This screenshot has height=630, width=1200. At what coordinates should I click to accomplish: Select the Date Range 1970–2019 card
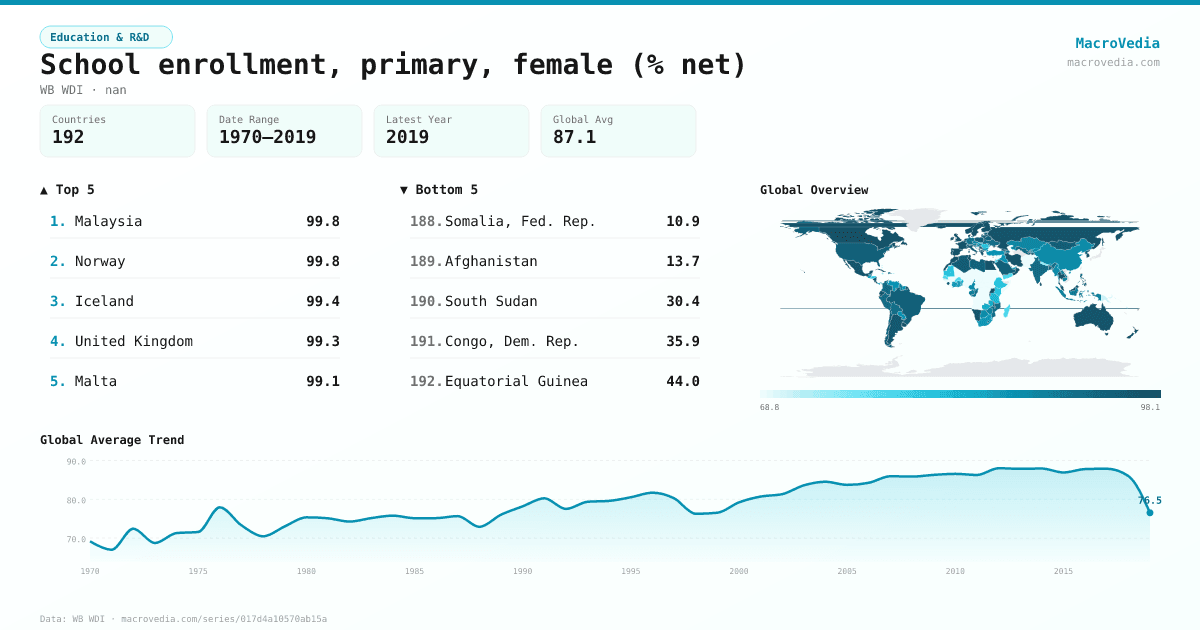284,131
